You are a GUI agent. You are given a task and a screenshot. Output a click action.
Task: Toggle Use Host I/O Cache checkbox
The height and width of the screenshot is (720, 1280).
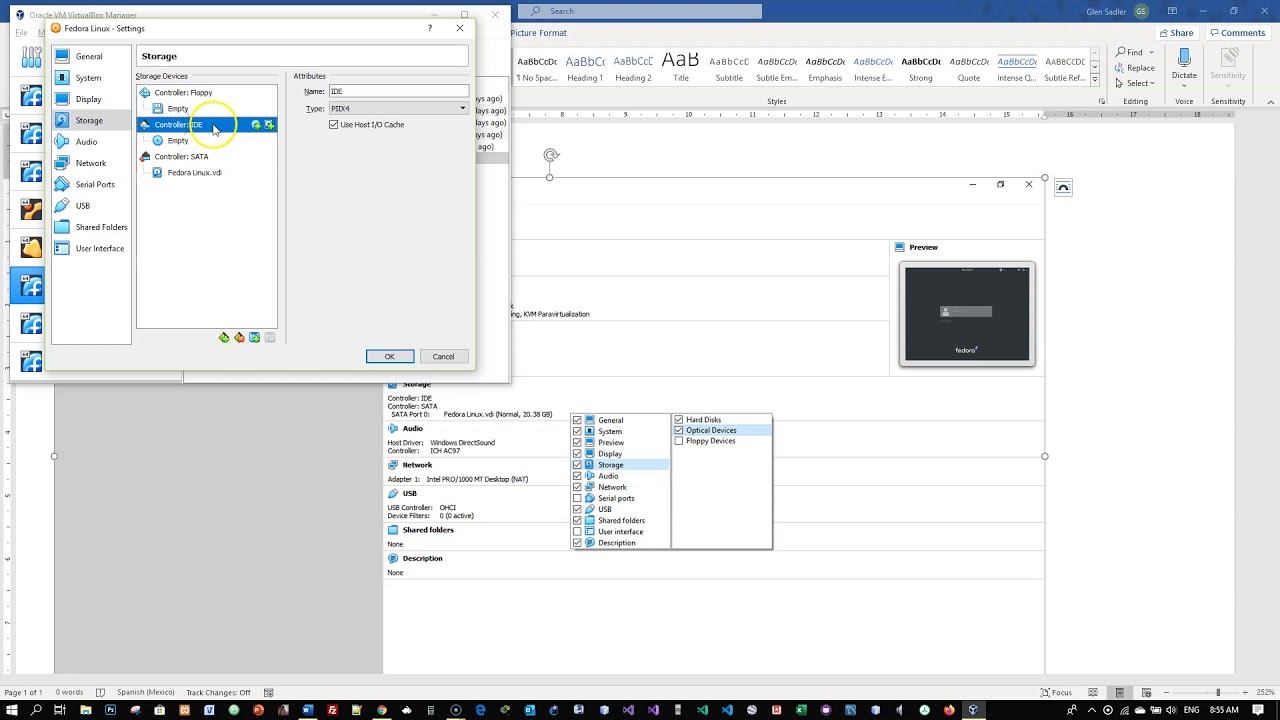(x=334, y=124)
